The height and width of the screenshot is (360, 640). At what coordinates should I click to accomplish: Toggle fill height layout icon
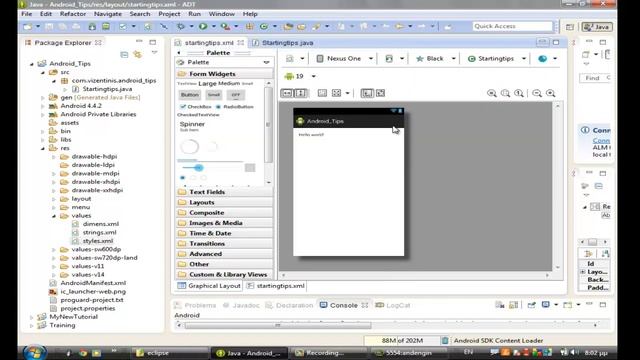(x=301, y=93)
